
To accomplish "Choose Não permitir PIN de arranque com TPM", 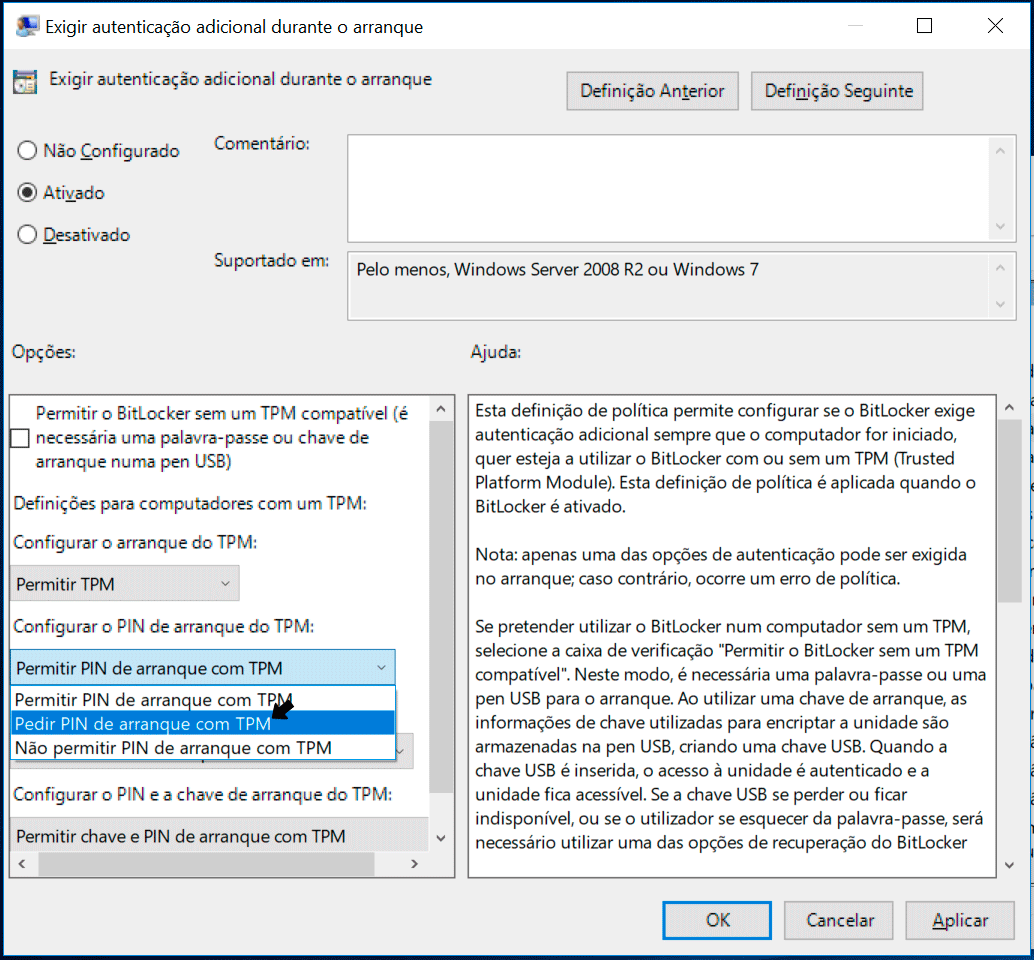I will (203, 748).
